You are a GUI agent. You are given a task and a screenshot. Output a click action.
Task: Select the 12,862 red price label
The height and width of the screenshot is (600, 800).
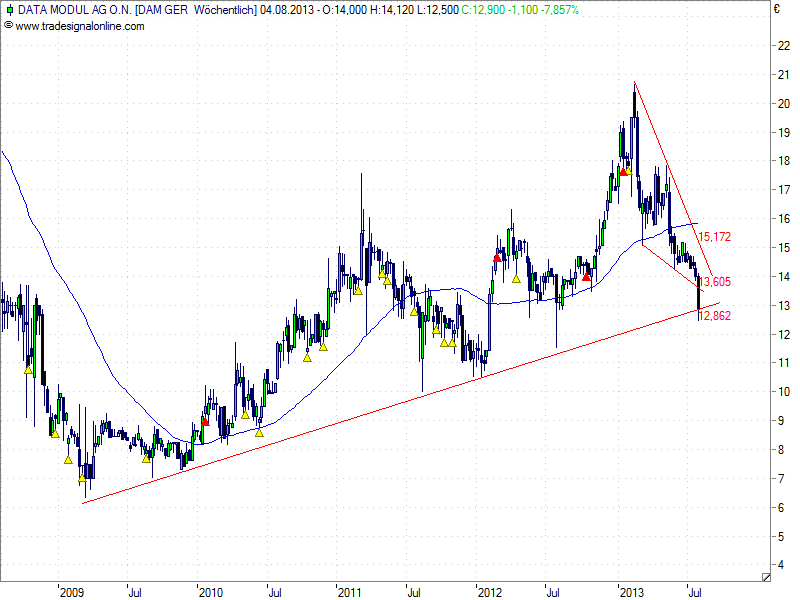click(x=716, y=315)
